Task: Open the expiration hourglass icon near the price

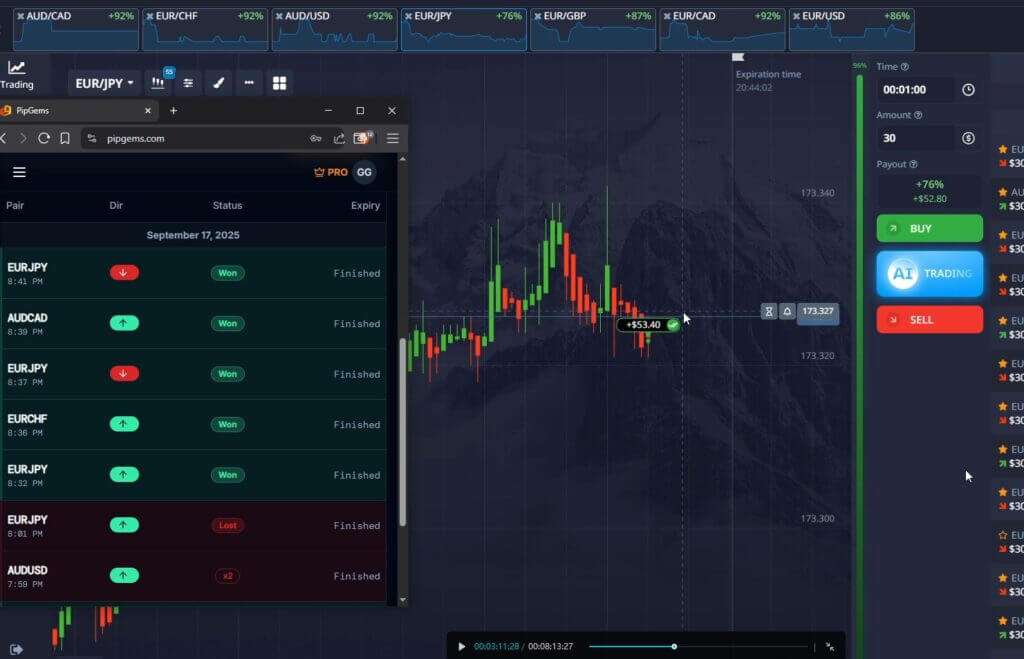Action: [x=768, y=311]
